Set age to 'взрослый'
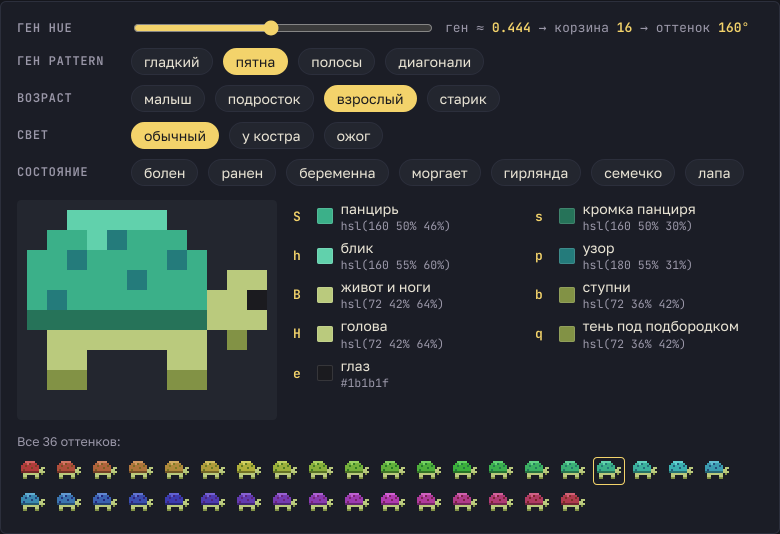This screenshot has width=780, height=534. [x=370, y=99]
